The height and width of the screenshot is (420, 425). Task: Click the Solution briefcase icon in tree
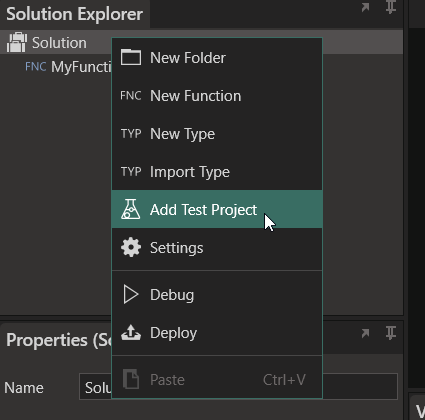[17, 42]
